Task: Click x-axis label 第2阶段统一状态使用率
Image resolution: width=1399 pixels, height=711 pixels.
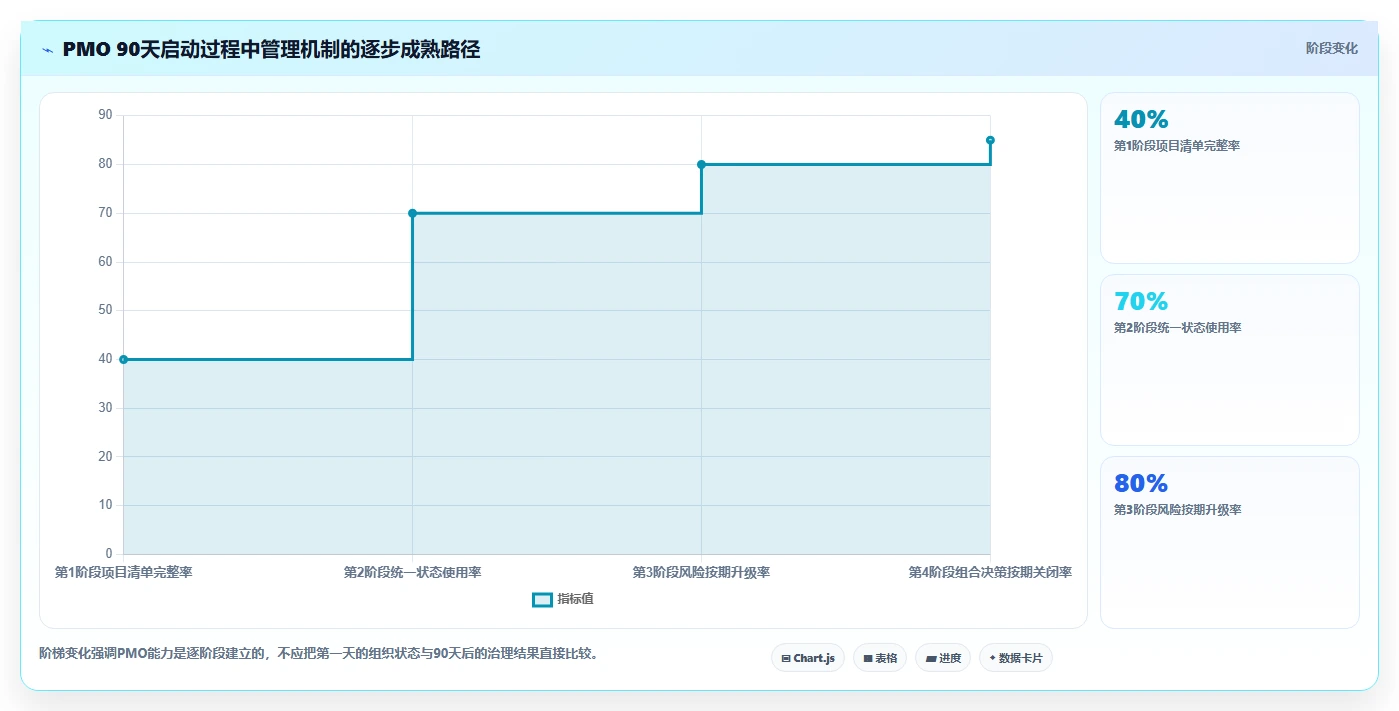Action: pos(412,573)
